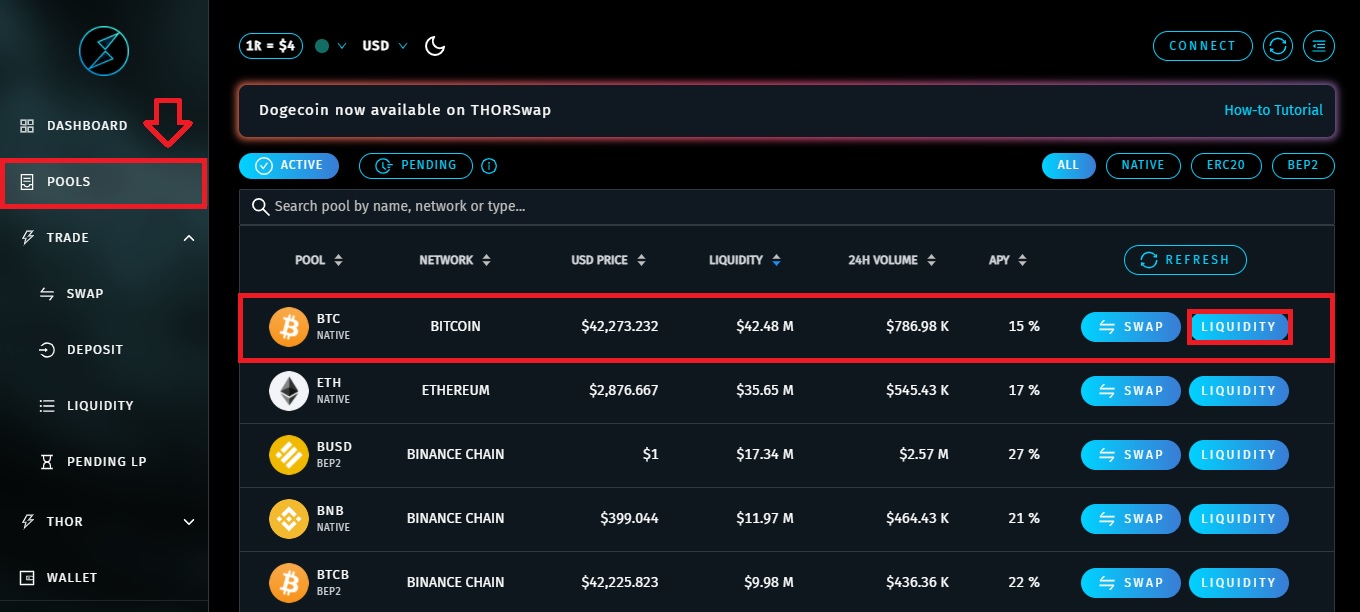
Task: Filter pools by Native
Action: pos(1143,166)
